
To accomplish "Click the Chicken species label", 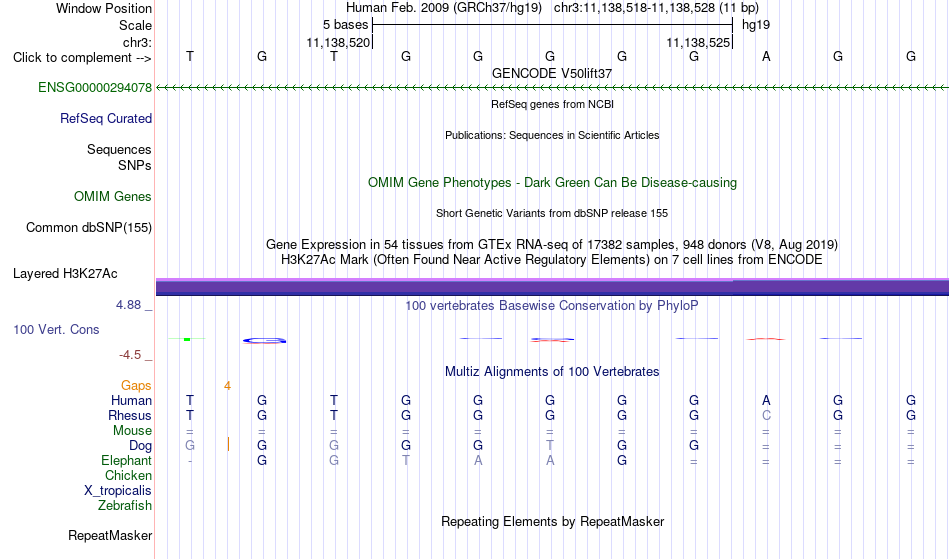I will (x=128, y=475).
